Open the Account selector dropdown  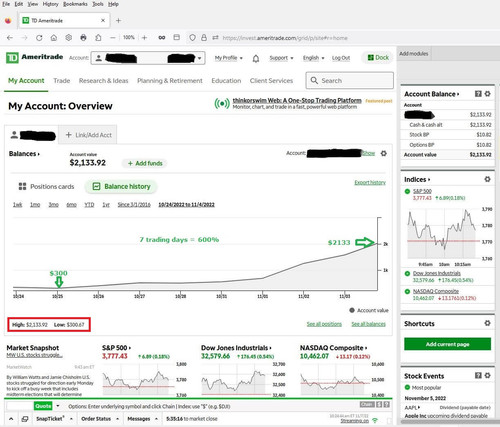[148, 58]
